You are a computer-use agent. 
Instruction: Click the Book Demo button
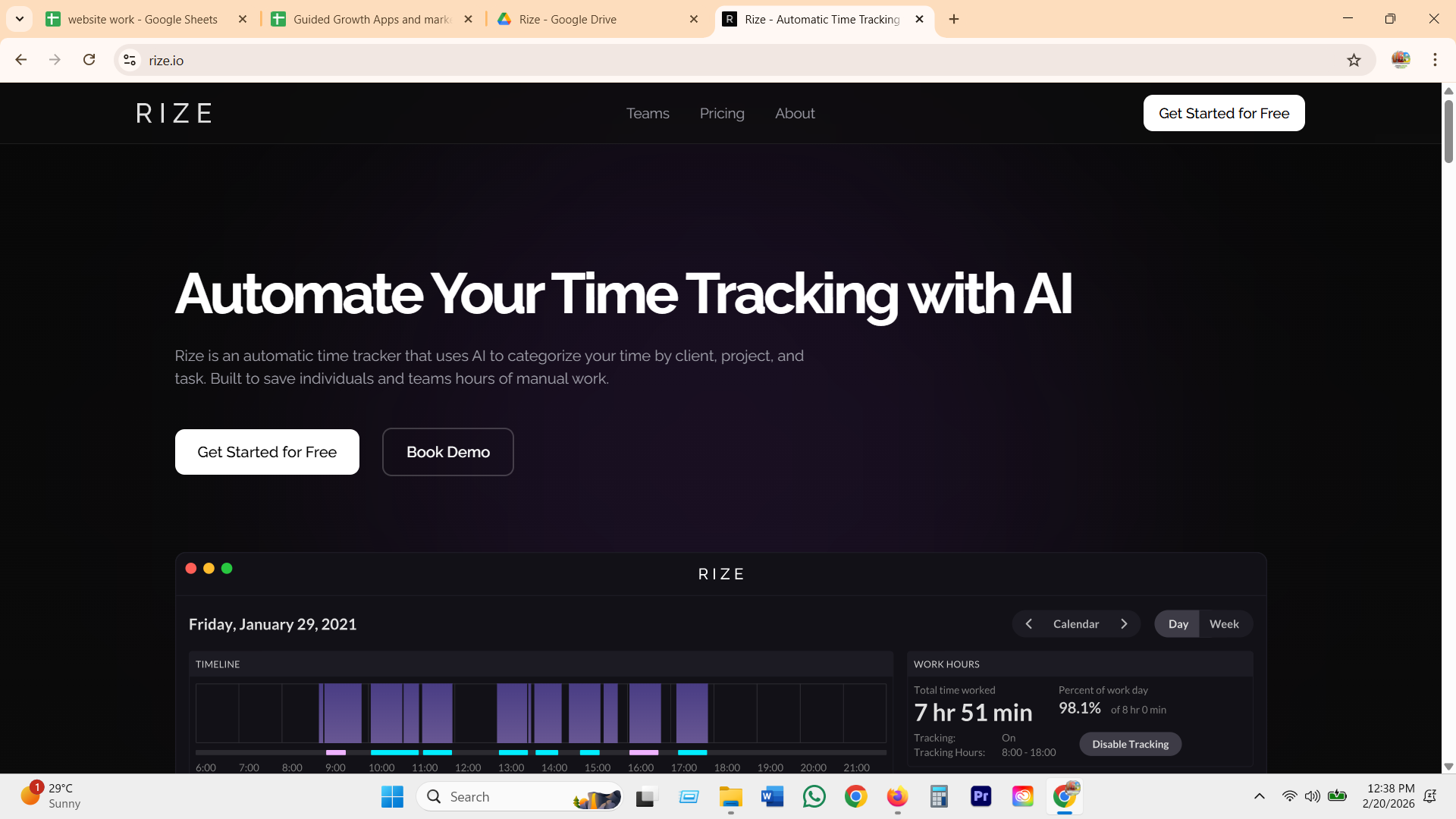(448, 452)
